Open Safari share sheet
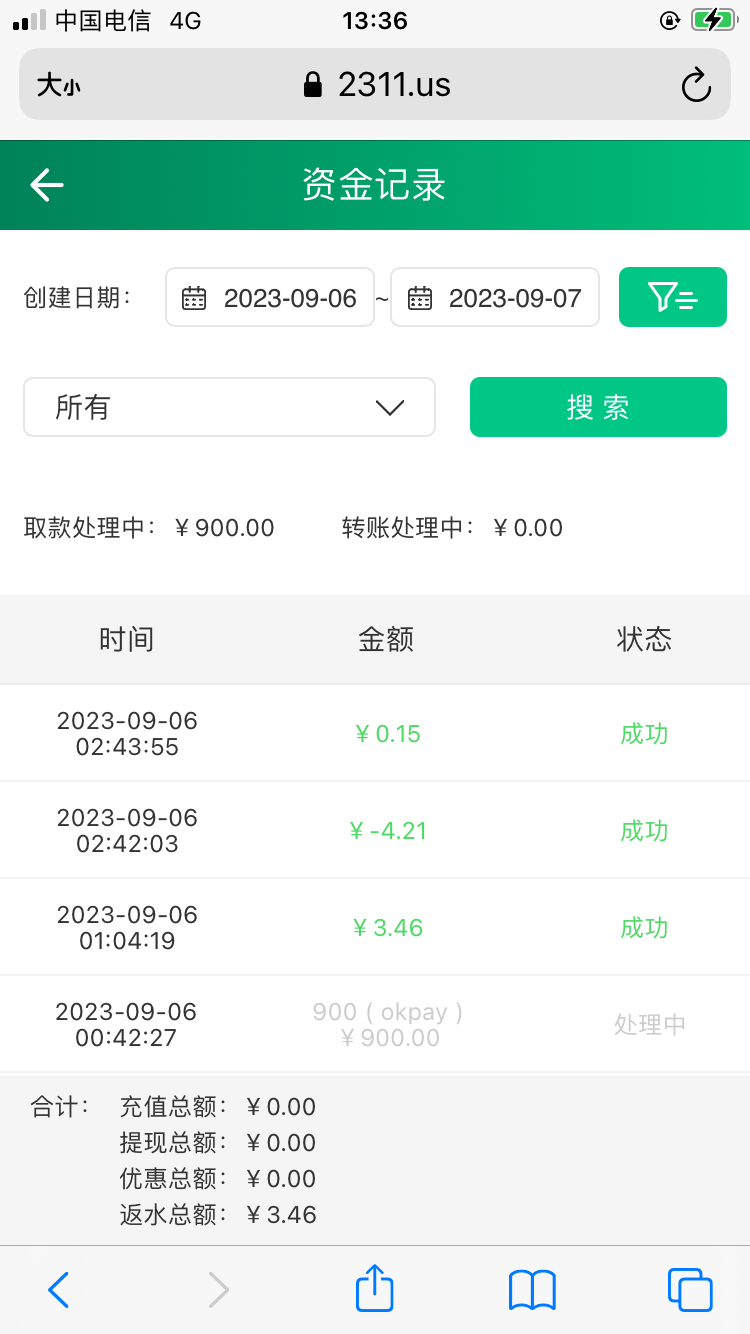Image resolution: width=750 pixels, height=1334 pixels. 375,1289
